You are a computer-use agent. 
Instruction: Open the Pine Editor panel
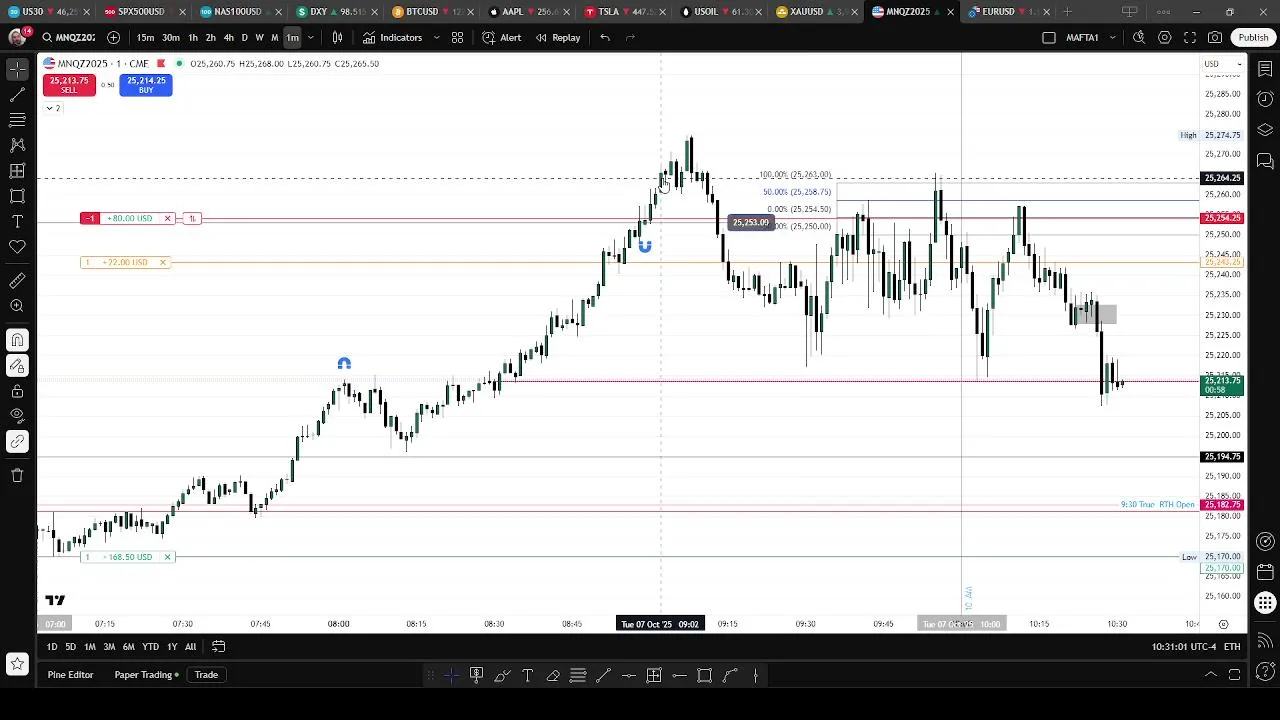[70, 675]
